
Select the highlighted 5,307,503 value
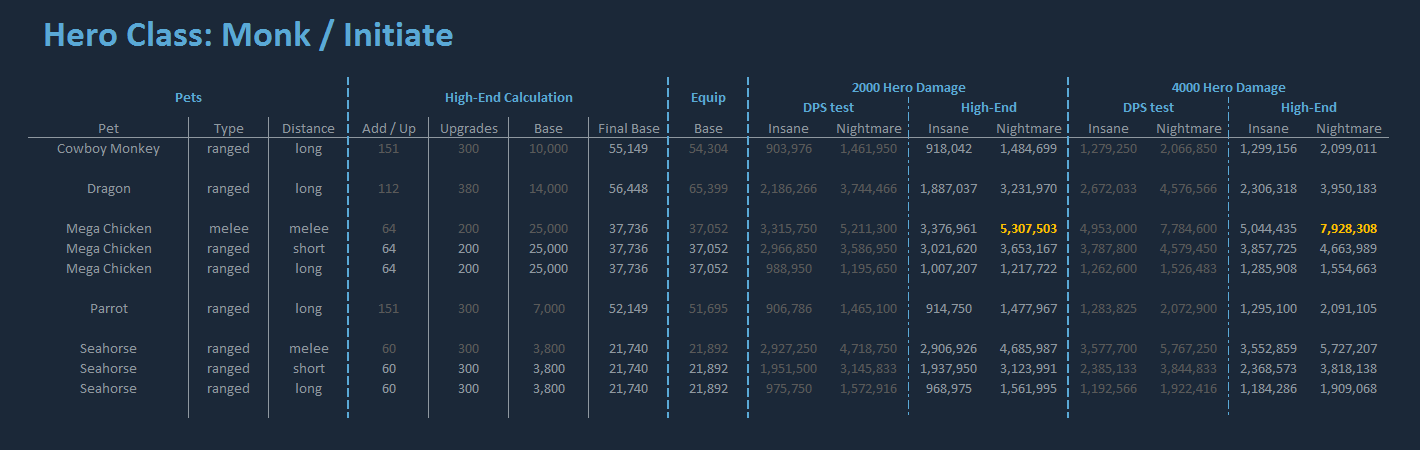(x=1027, y=229)
